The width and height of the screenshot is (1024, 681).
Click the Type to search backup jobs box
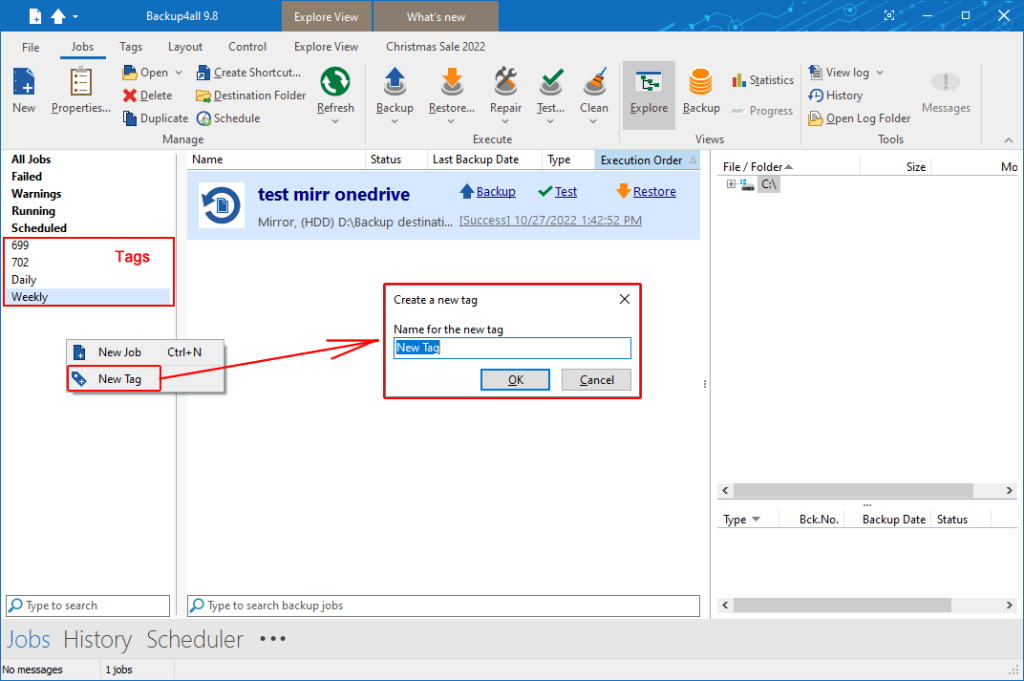tap(443, 606)
